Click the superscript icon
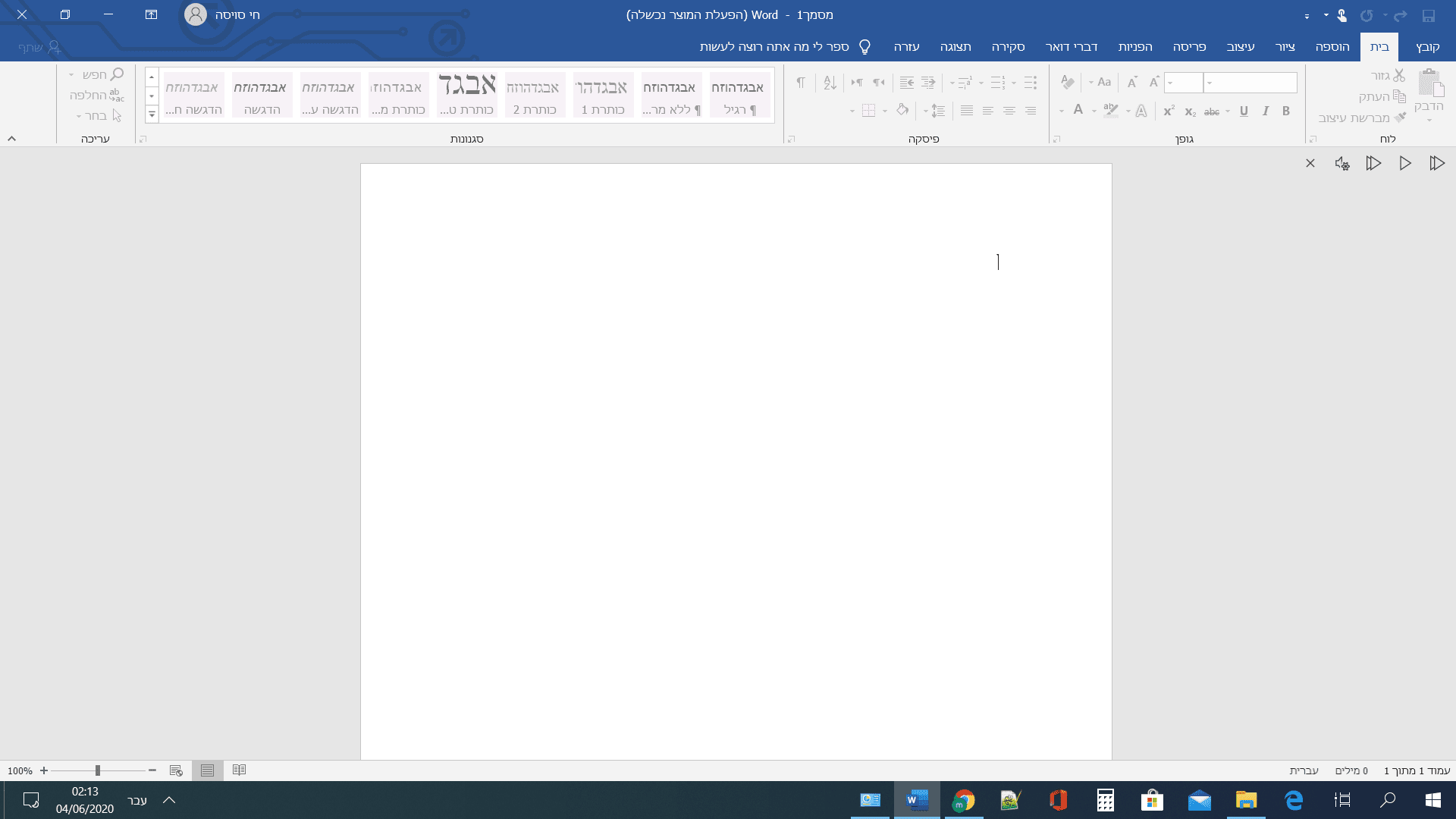The width and height of the screenshot is (1456, 819). point(1169,111)
